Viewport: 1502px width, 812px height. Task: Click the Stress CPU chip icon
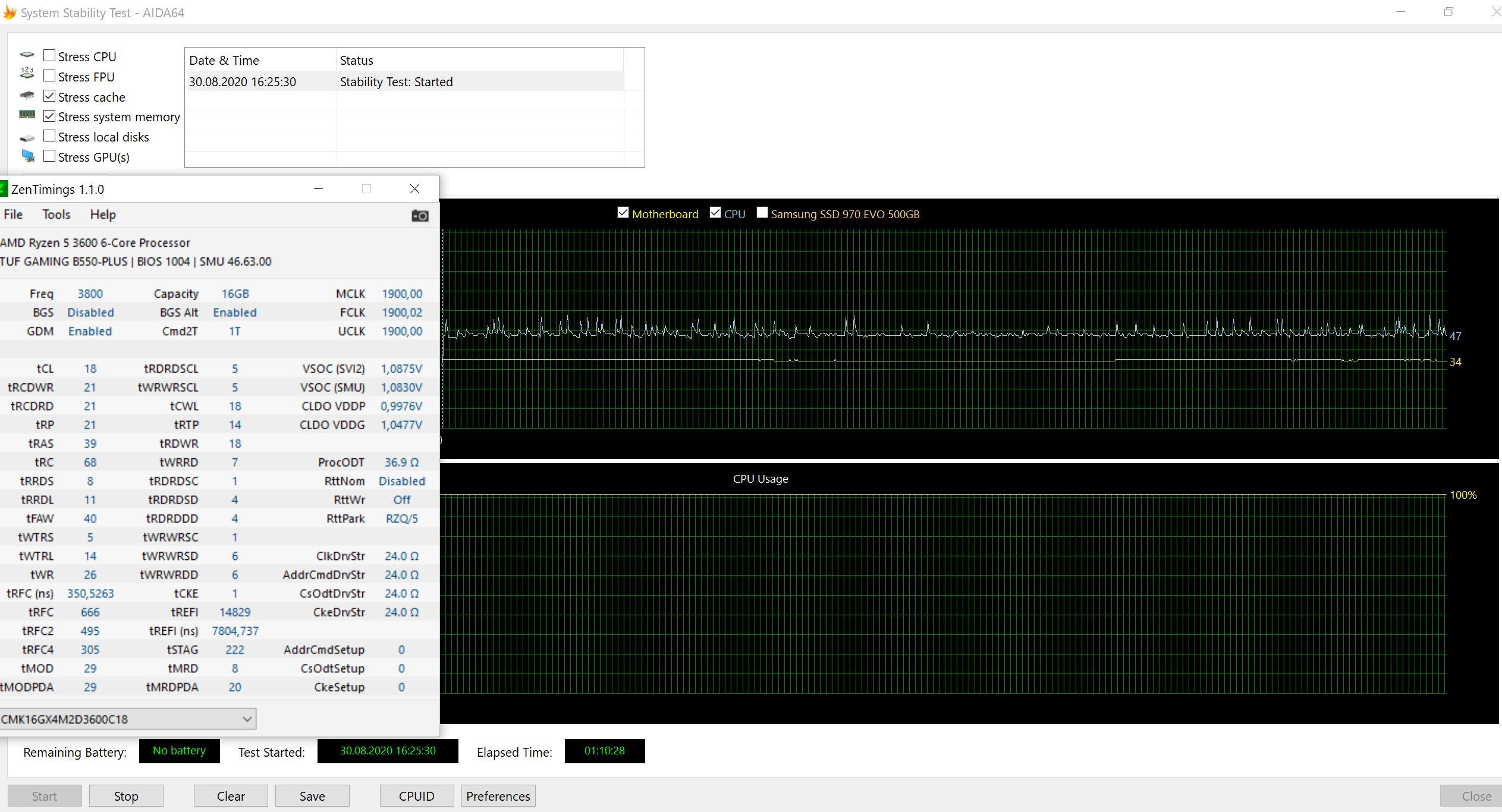coord(27,55)
